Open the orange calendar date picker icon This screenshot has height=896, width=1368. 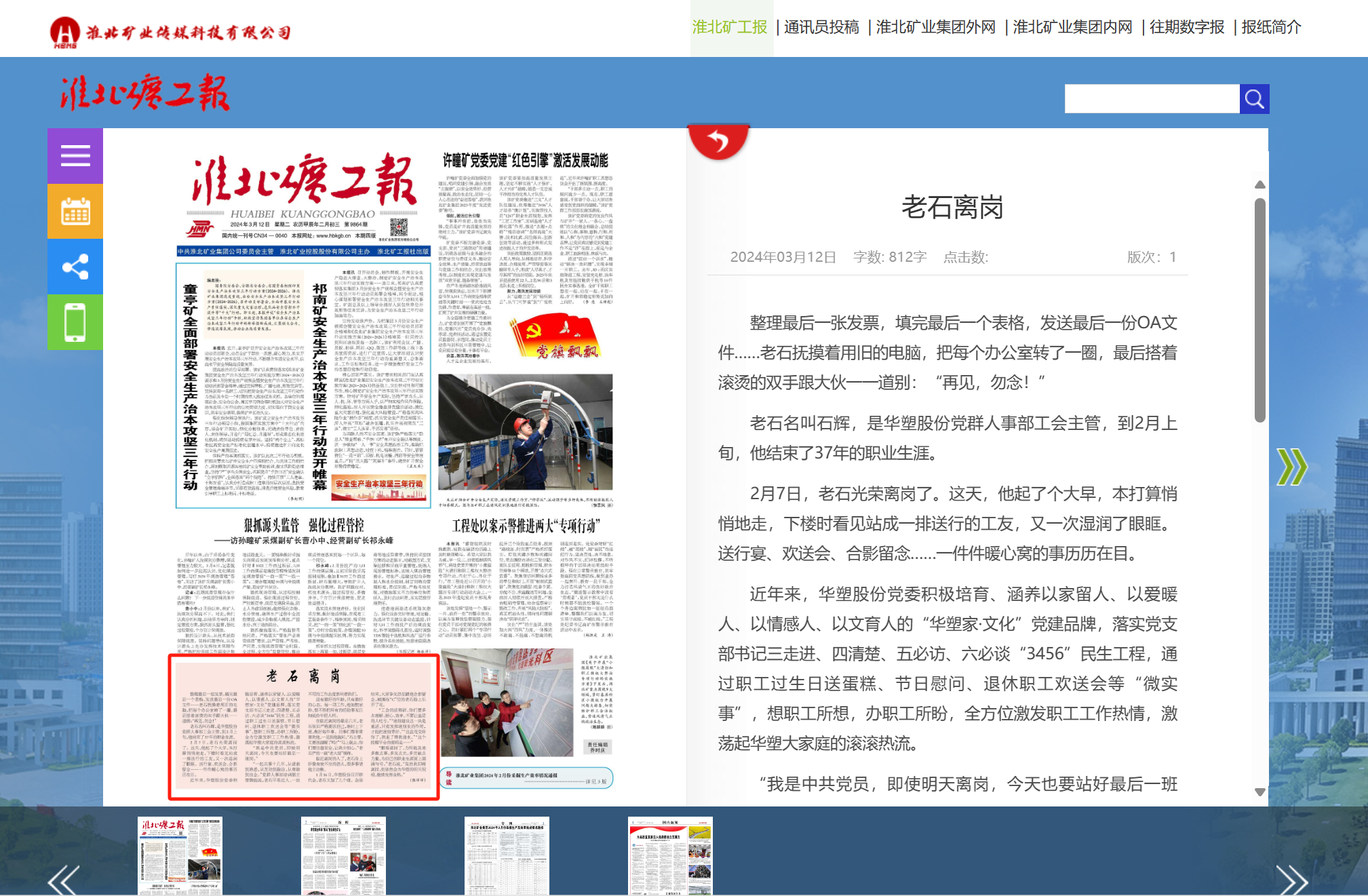click(75, 212)
